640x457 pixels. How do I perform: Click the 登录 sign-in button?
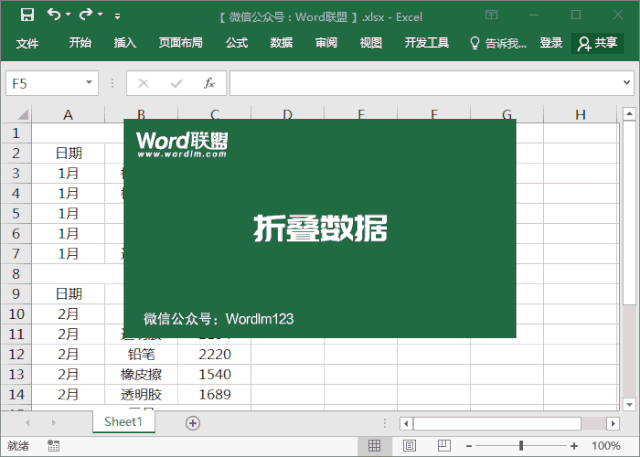pos(551,43)
